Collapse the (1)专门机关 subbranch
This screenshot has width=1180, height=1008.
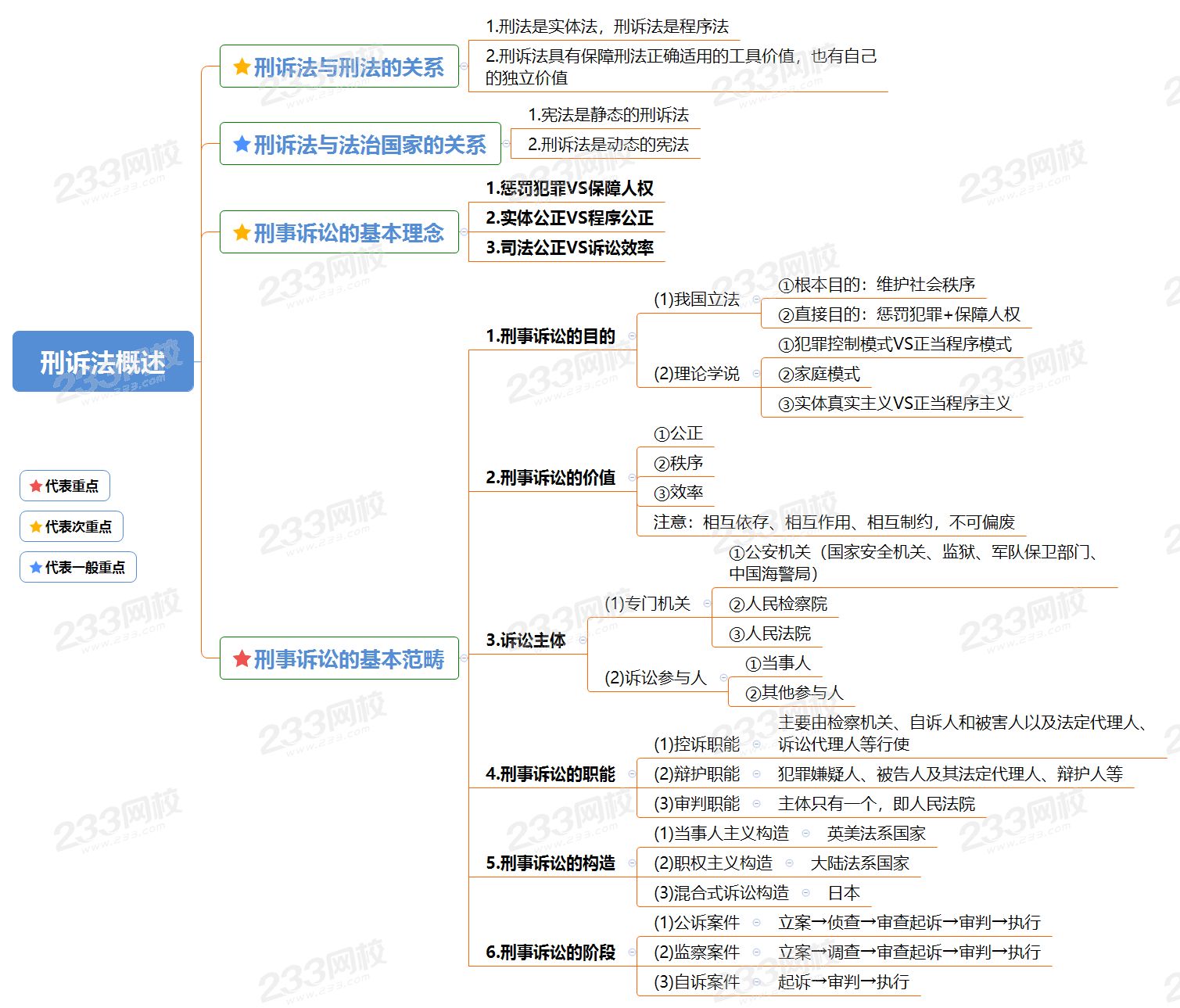coord(707,603)
